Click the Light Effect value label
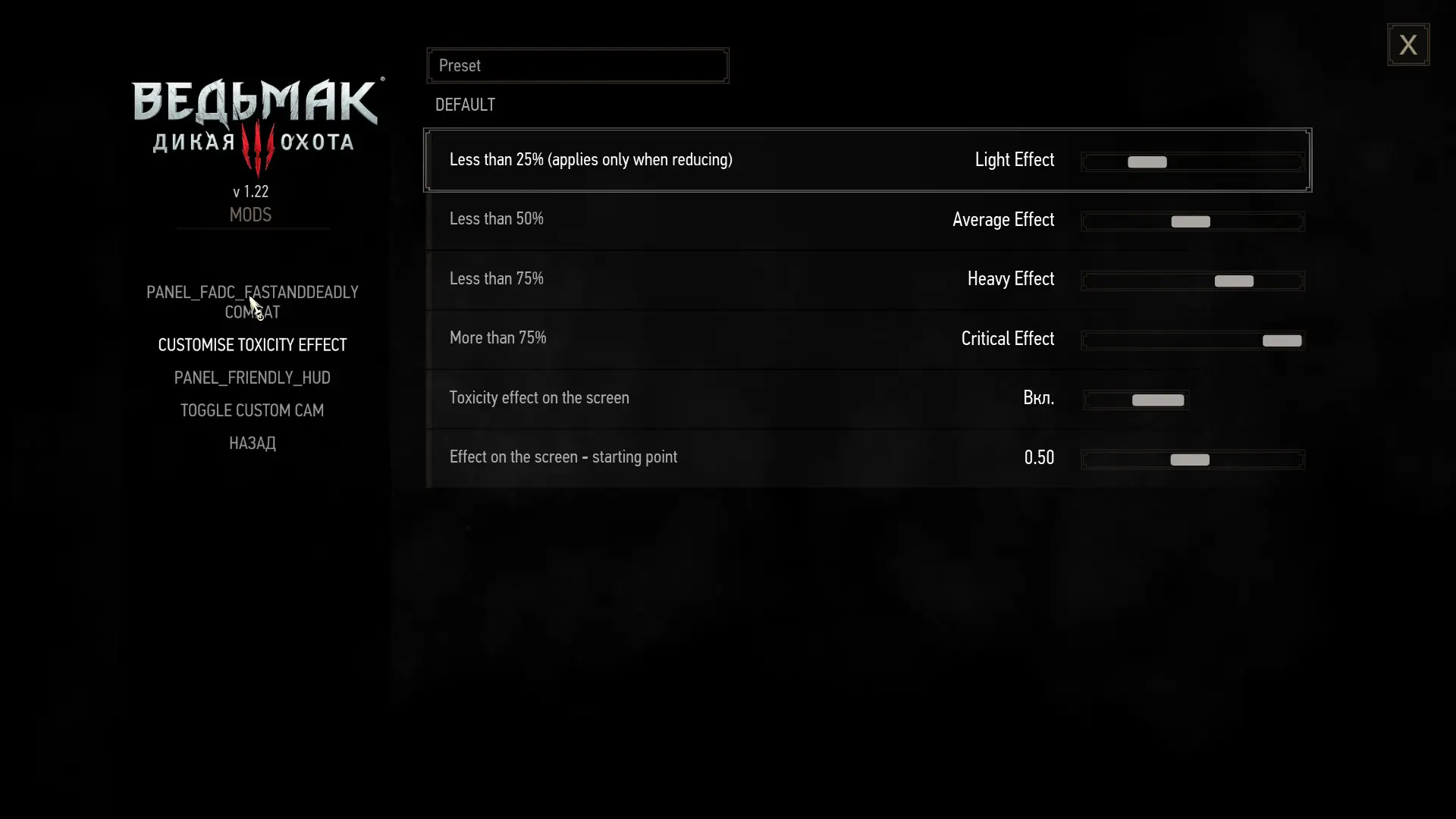The image size is (1456, 819). 1014,160
